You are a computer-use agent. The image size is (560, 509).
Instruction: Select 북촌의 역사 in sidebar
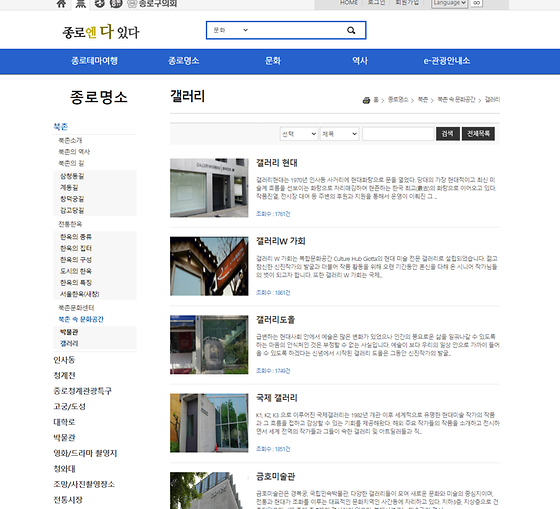click(x=74, y=152)
